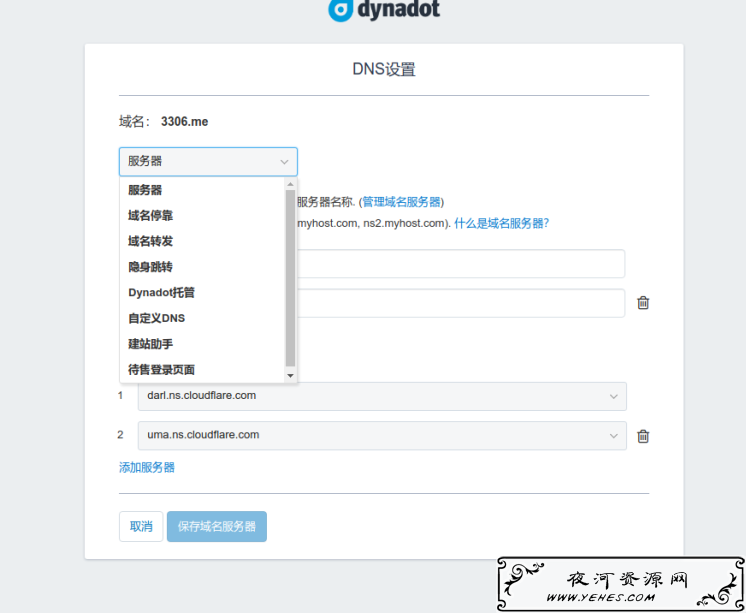Select 服务器 option in the list
This screenshot has height=613, width=746.
click(202, 190)
